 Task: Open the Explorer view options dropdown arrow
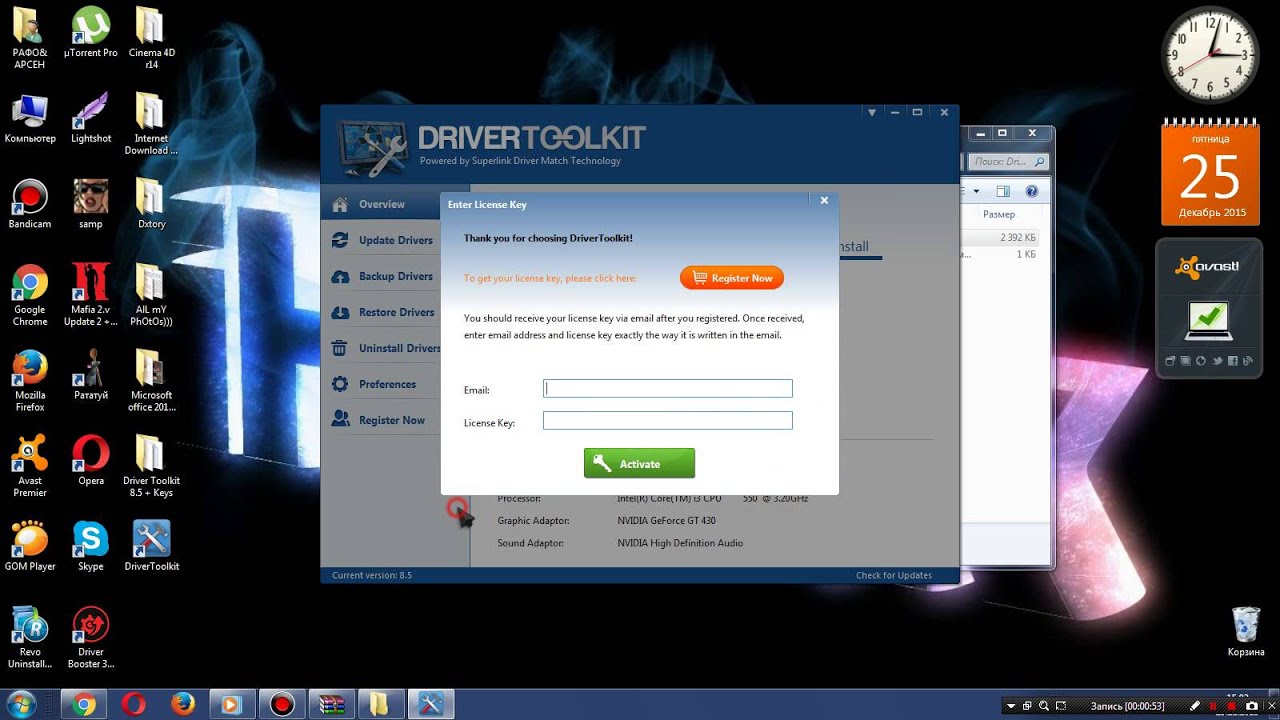(x=976, y=191)
